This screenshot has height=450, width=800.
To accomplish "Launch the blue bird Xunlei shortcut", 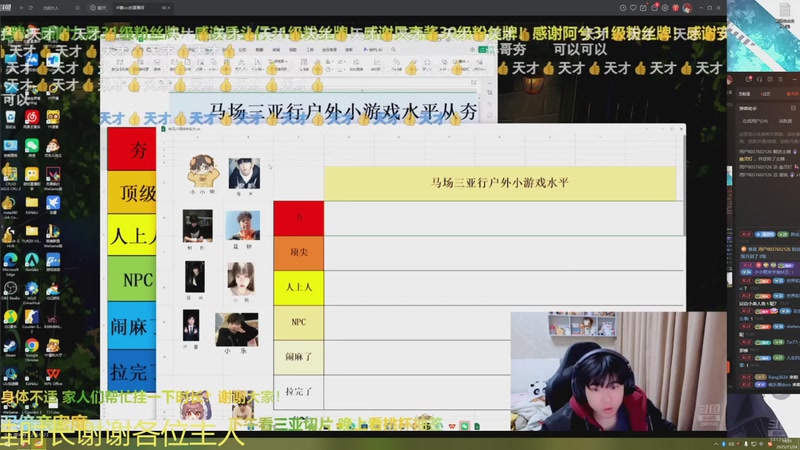I will click(x=53, y=204).
